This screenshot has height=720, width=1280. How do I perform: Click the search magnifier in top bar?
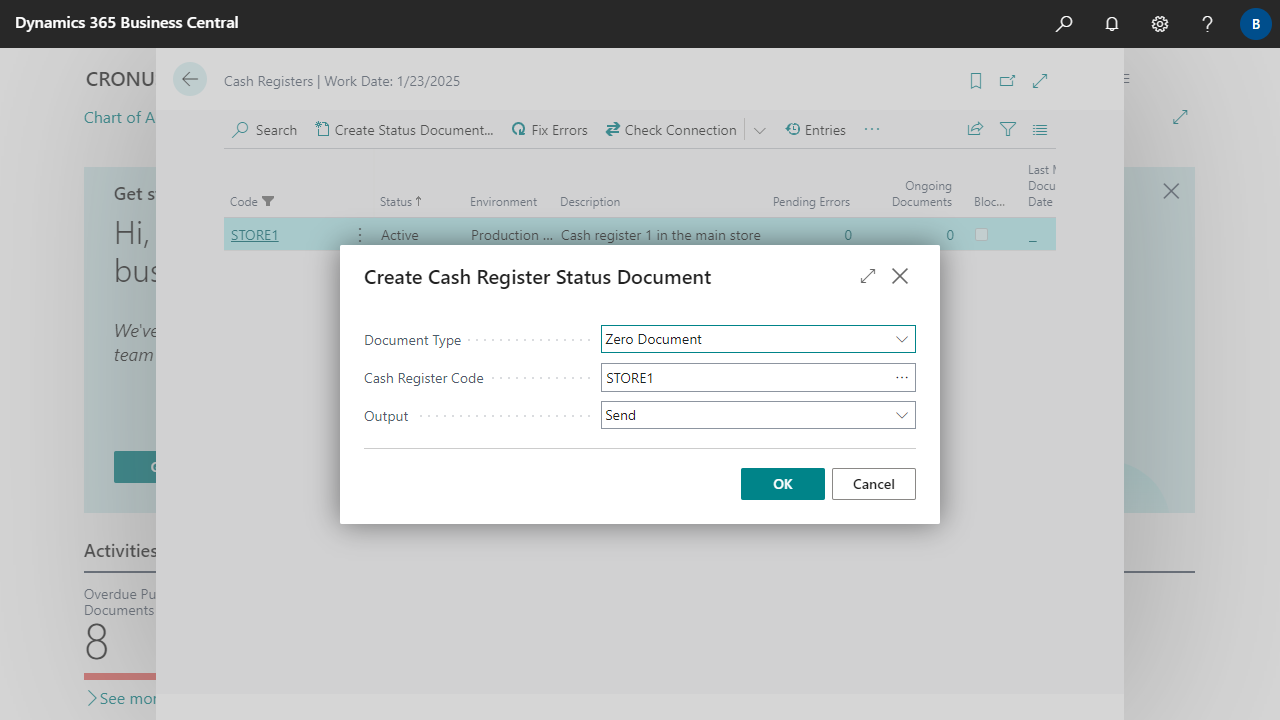1064,24
